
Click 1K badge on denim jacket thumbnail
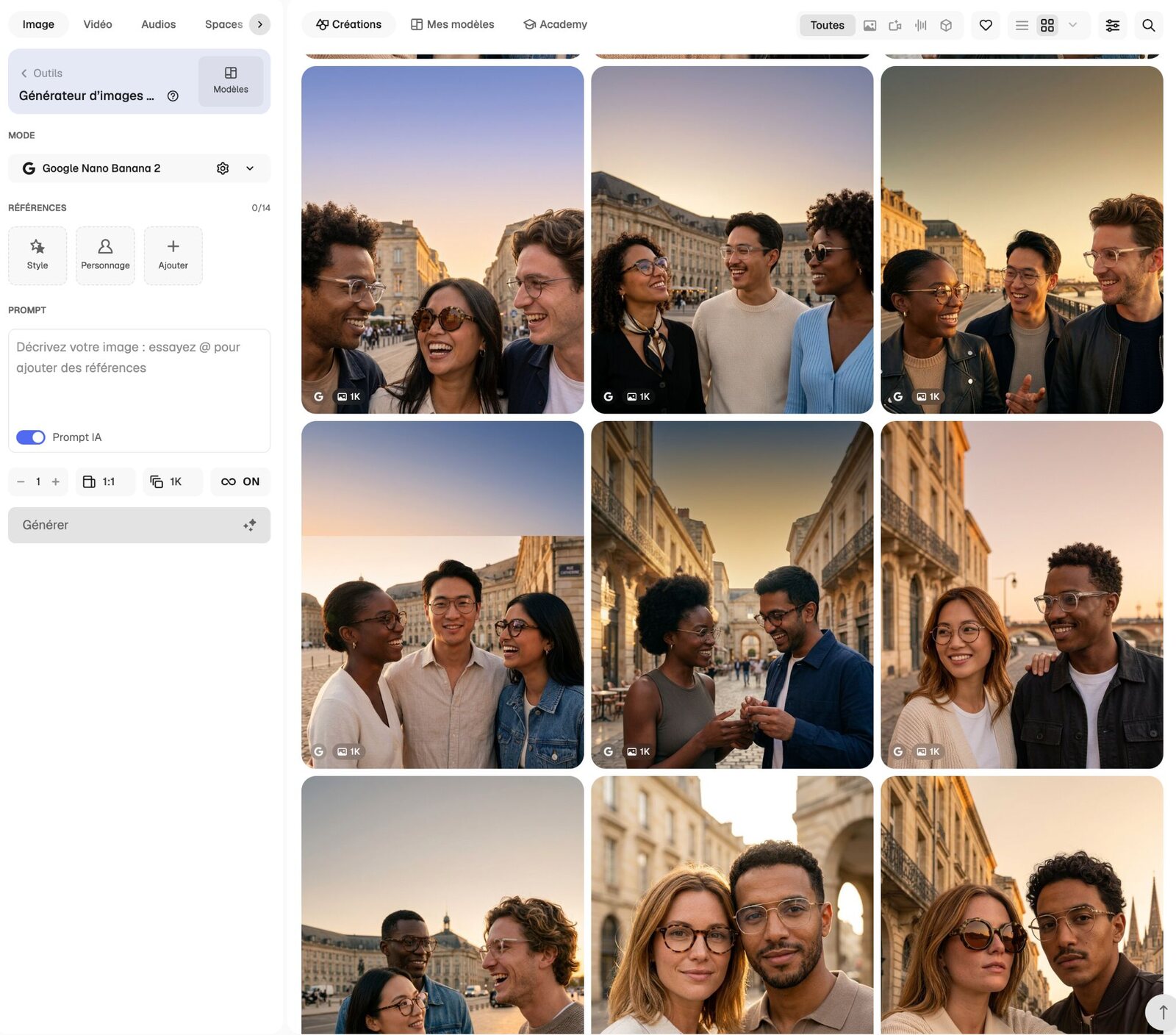tap(348, 751)
